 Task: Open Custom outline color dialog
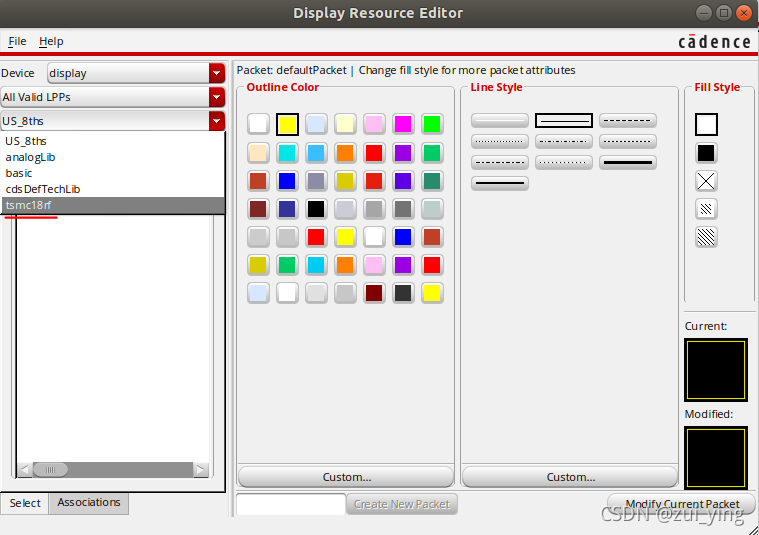click(346, 477)
